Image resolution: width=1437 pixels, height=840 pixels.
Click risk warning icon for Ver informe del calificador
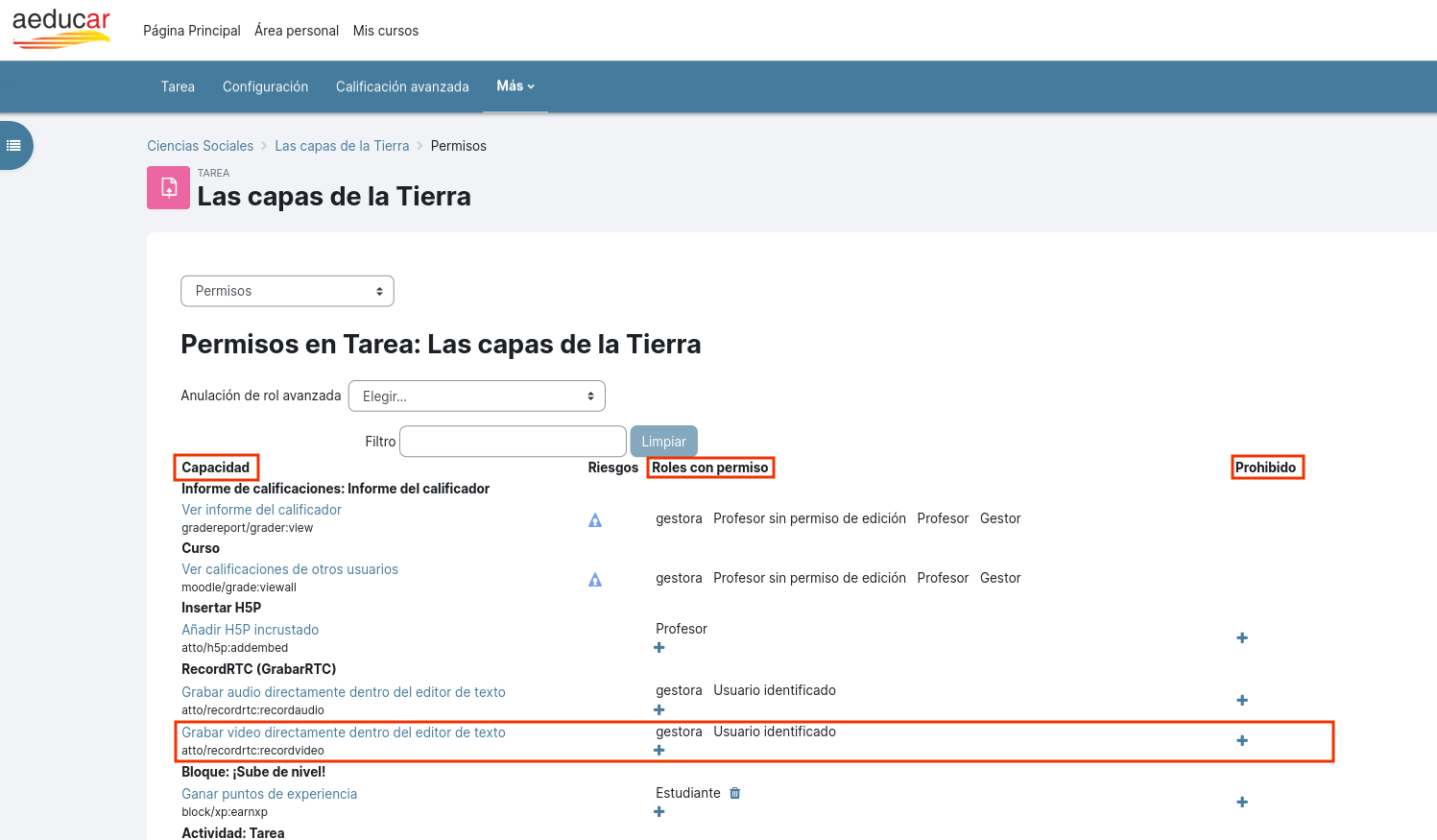point(595,520)
